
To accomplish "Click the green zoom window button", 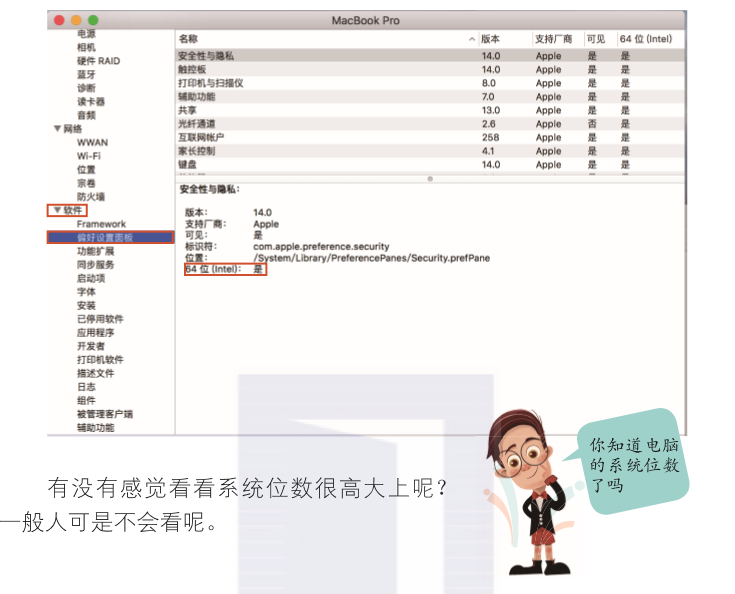I will tap(93, 20).
